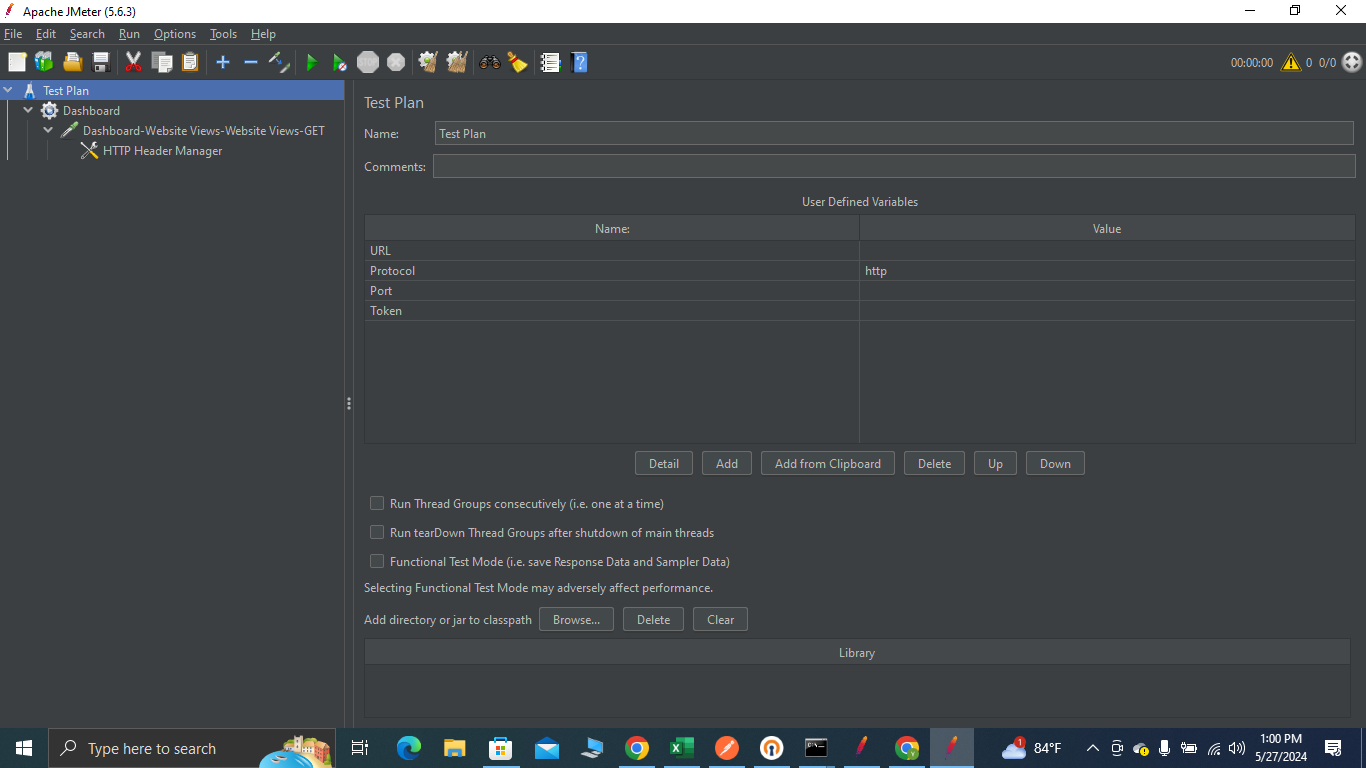1366x768 pixels.
Task: Click the Library column header
Action: tap(857, 652)
